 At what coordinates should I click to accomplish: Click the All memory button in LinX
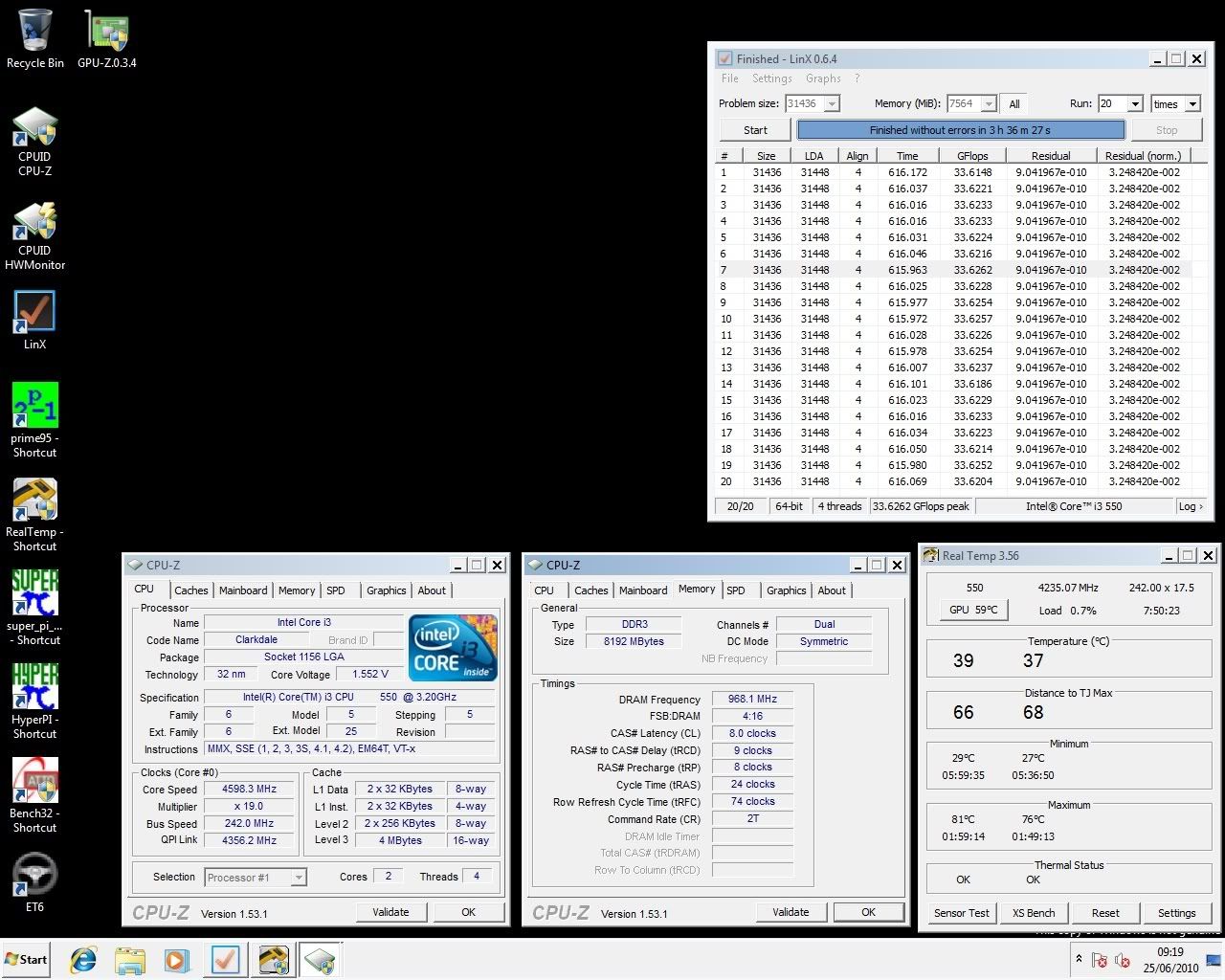pyautogui.click(x=1014, y=103)
